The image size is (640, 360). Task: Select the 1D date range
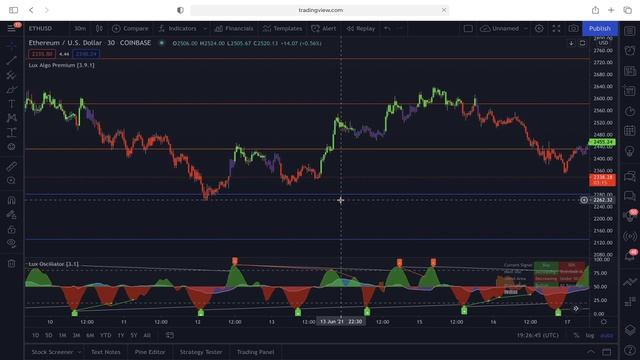click(x=36, y=335)
